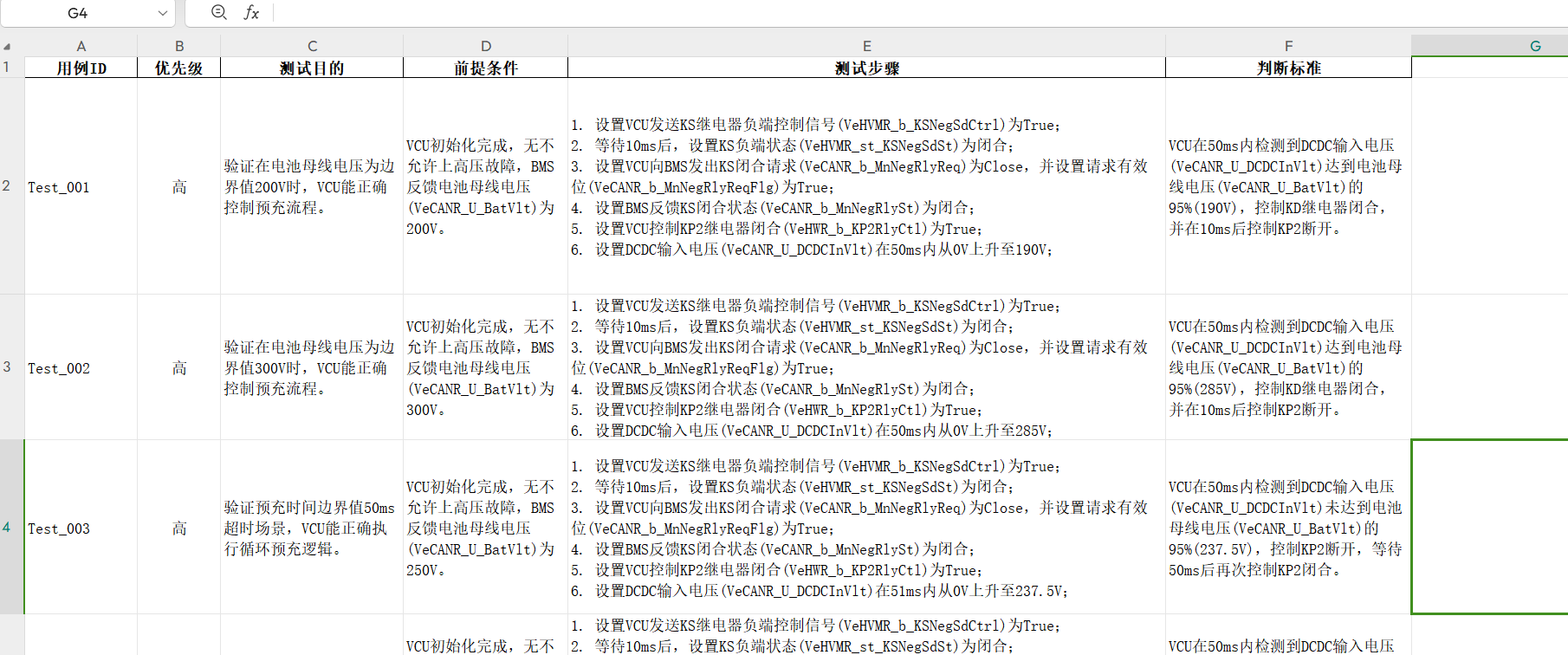1568x655 pixels.
Task: Select column A header
Action: [81, 46]
